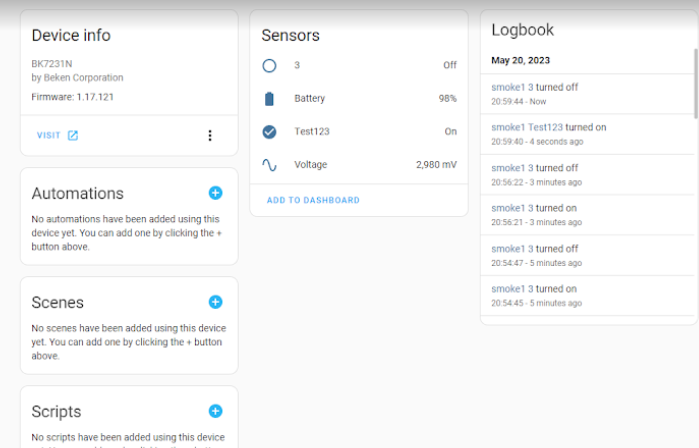Click smoke1 3 link in the 20:54:45 logbook entry
Viewport: 699px width, 448px height.
click(512, 289)
